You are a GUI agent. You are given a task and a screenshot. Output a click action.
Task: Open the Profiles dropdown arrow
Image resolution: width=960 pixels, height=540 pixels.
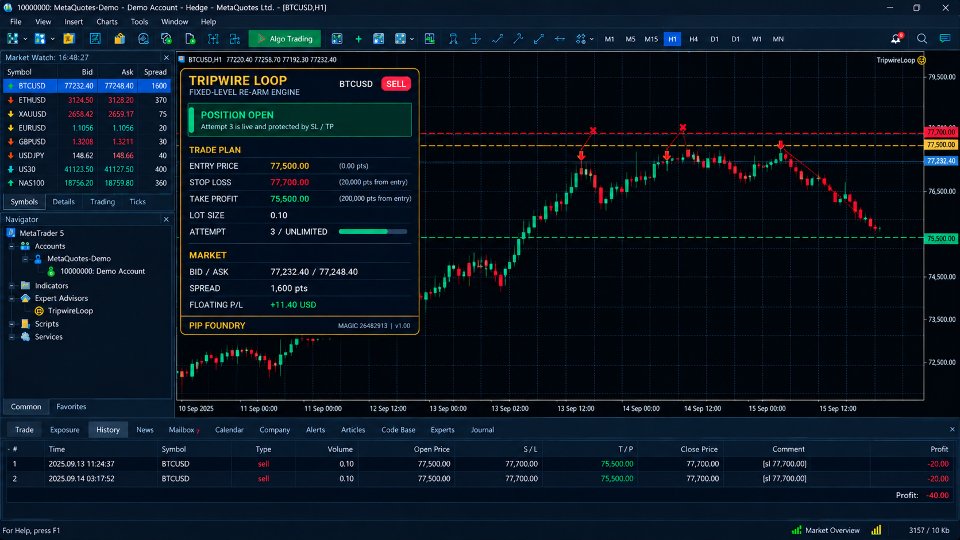53,39
